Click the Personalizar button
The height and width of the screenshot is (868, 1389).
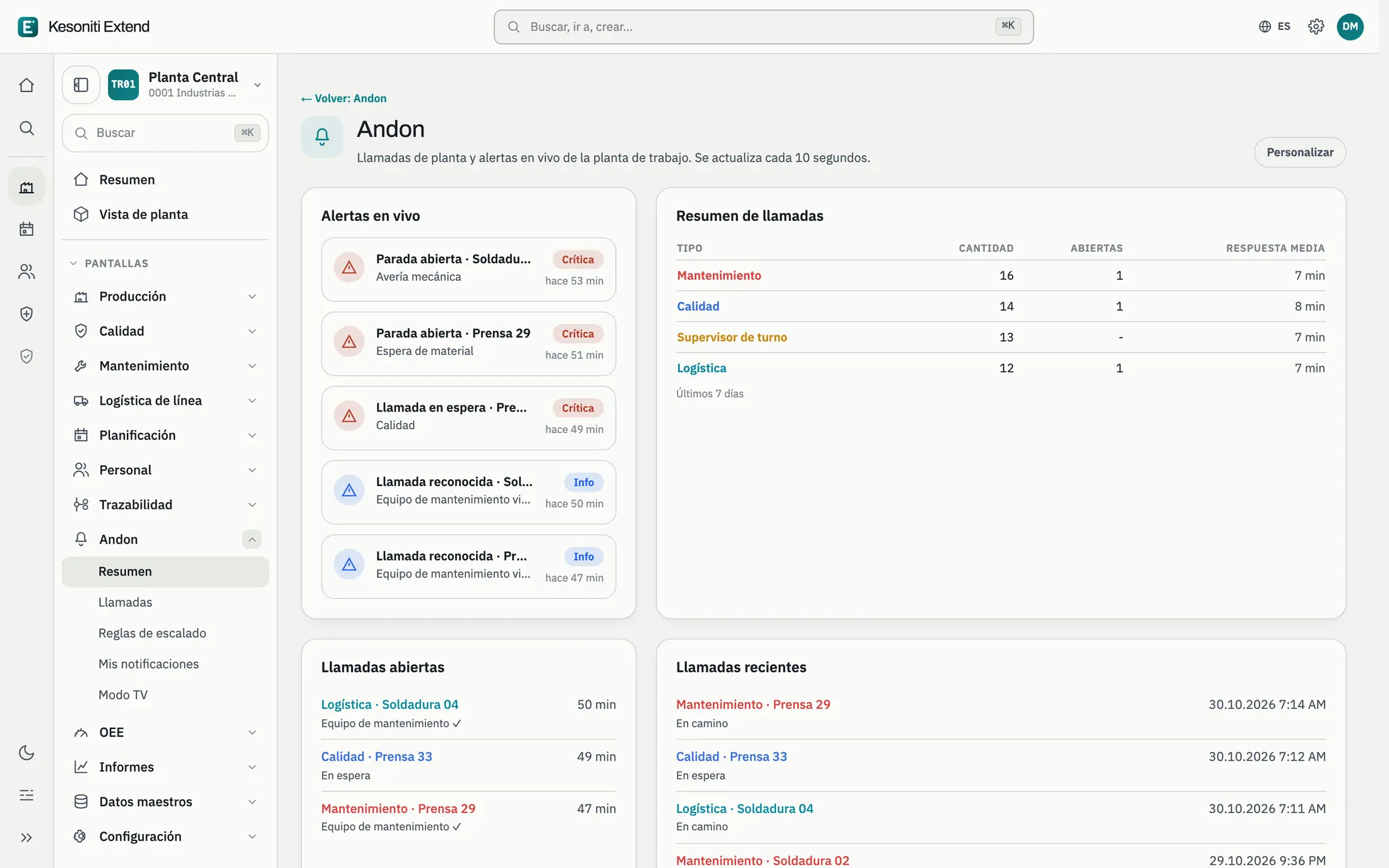[1299, 152]
